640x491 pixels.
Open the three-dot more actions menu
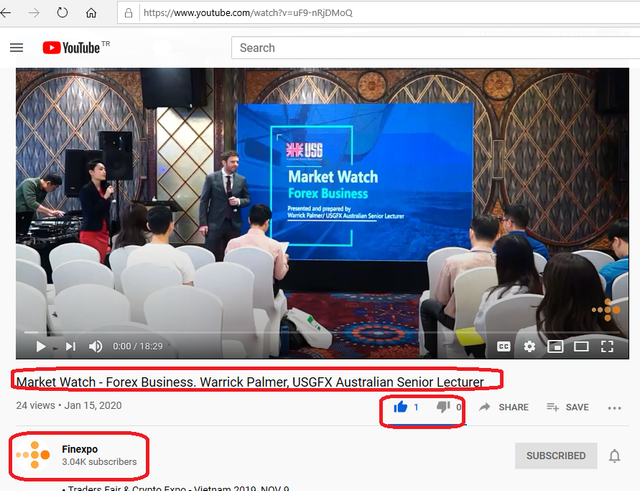click(614, 408)
